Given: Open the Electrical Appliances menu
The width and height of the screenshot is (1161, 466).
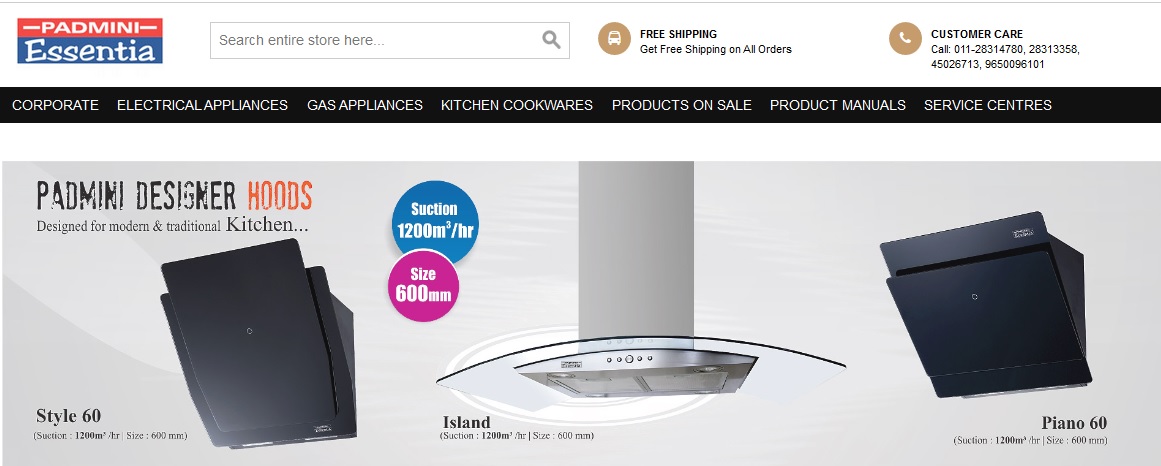Looking at the screenshot, I should [x=202, y=105].
